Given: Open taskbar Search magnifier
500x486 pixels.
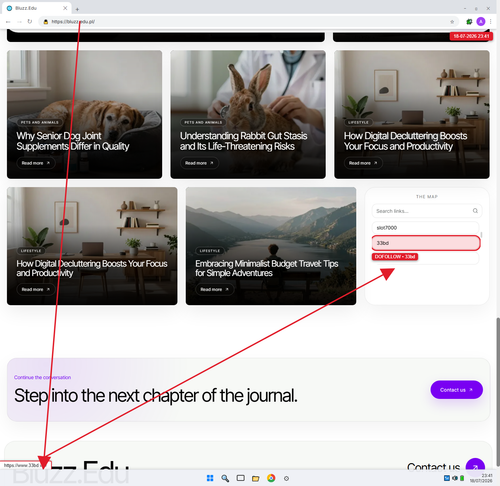Looking at the screenshot, I should pyautogui.click(x=225, y=478).
